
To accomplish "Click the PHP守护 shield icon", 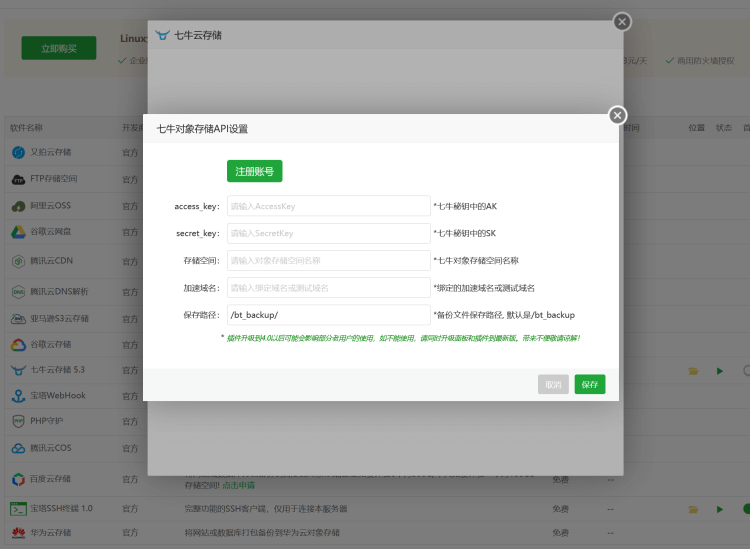I will (x=18, y=421).
